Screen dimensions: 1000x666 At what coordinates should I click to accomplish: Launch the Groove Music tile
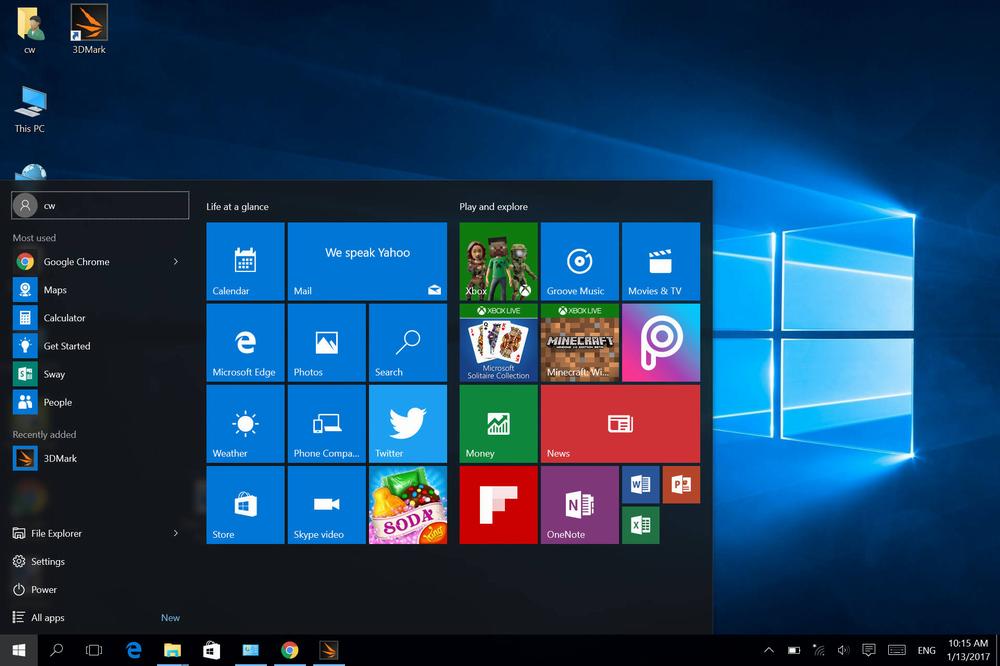click(x=578, y=262)
